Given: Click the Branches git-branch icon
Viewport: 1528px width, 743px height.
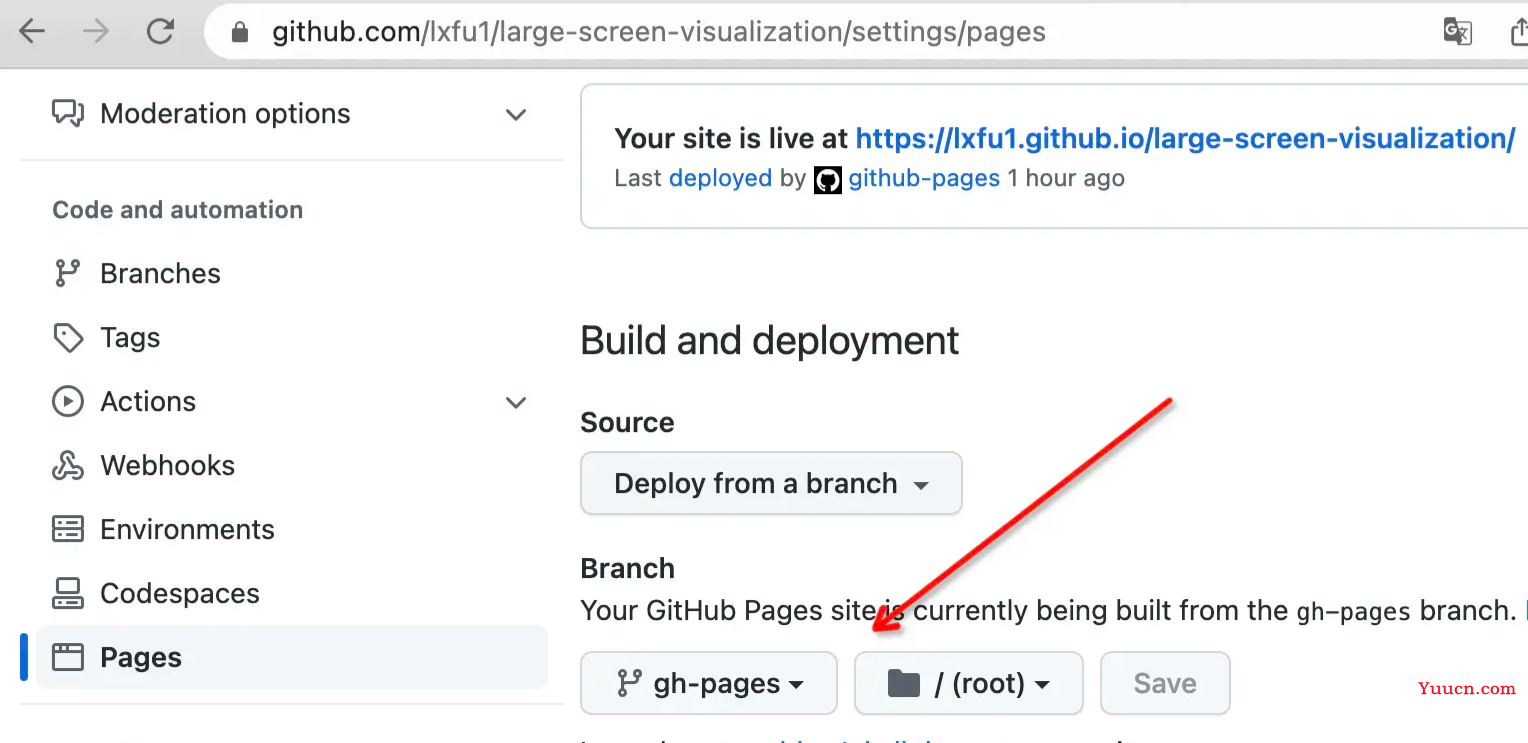Looking at the screenshot, I should pyautogui.click(x=68, y=273).
